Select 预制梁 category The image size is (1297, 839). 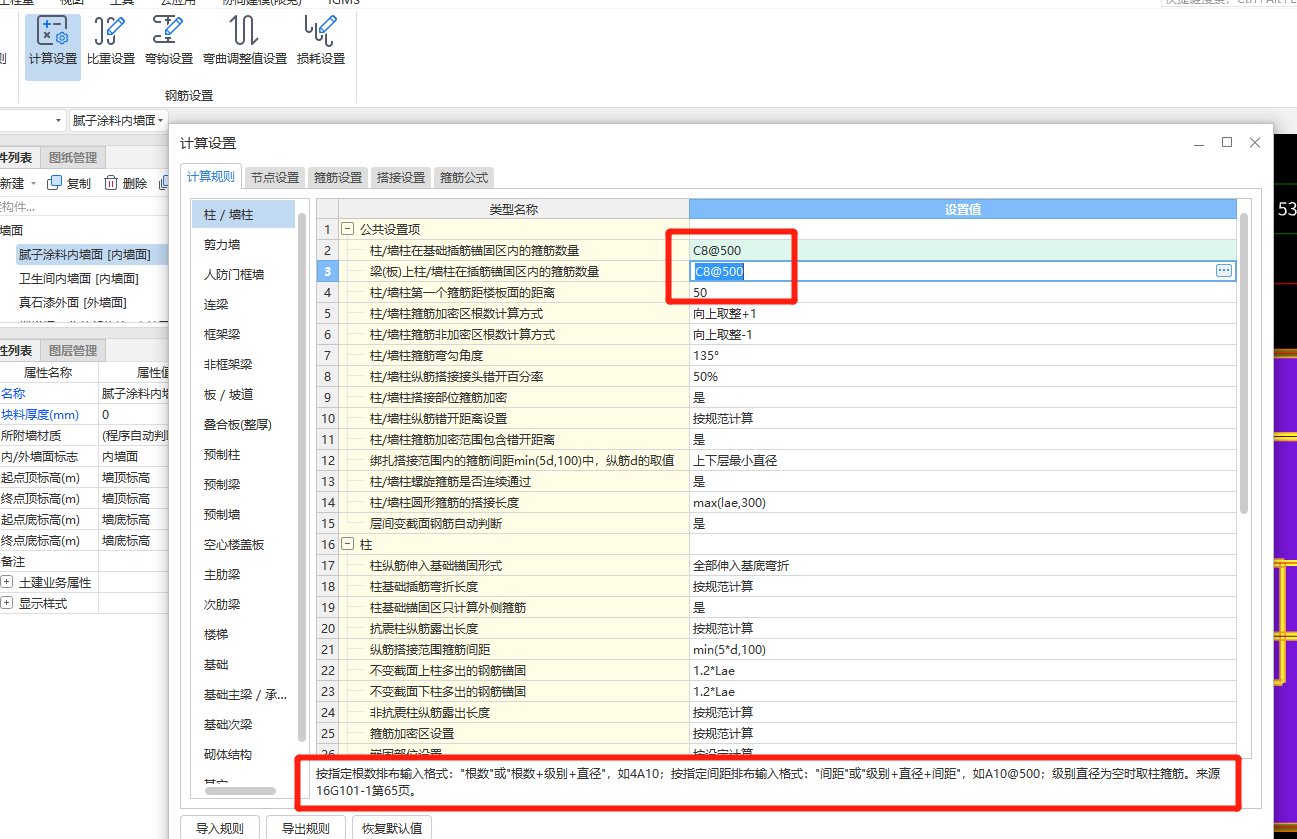(x=243, y=484)
